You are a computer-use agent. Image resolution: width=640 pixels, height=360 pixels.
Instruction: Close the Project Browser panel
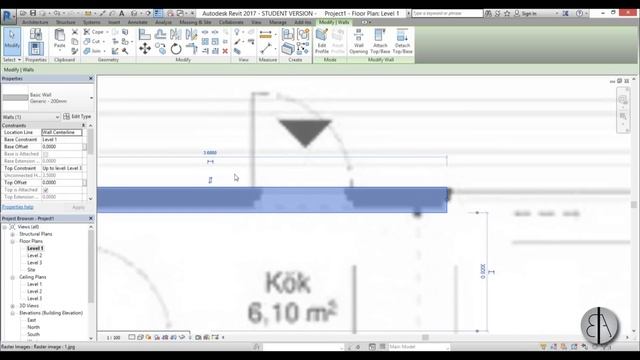(x=91, y=218)
